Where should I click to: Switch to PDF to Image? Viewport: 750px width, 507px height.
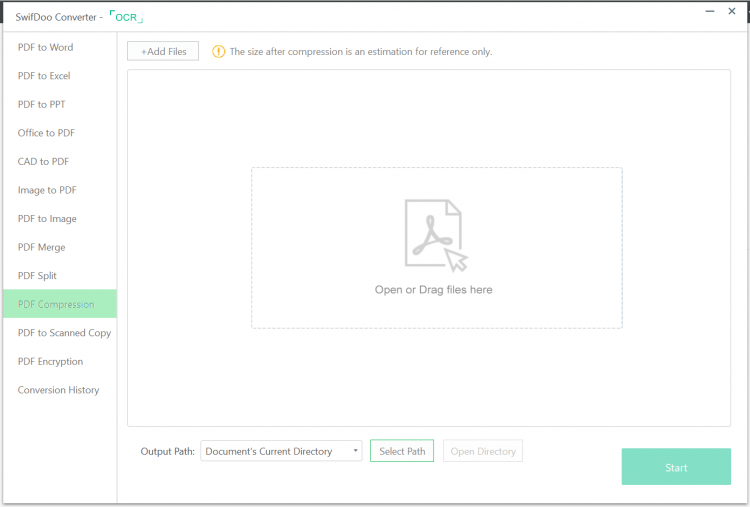60,219
